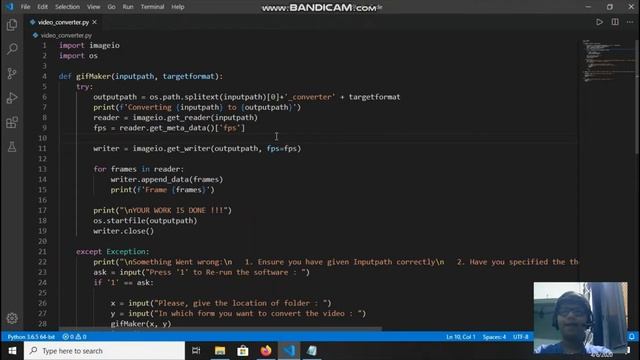The image size is (640, 360).
Task: Click line number 21 in the gutter
Action: coord(42,251)
